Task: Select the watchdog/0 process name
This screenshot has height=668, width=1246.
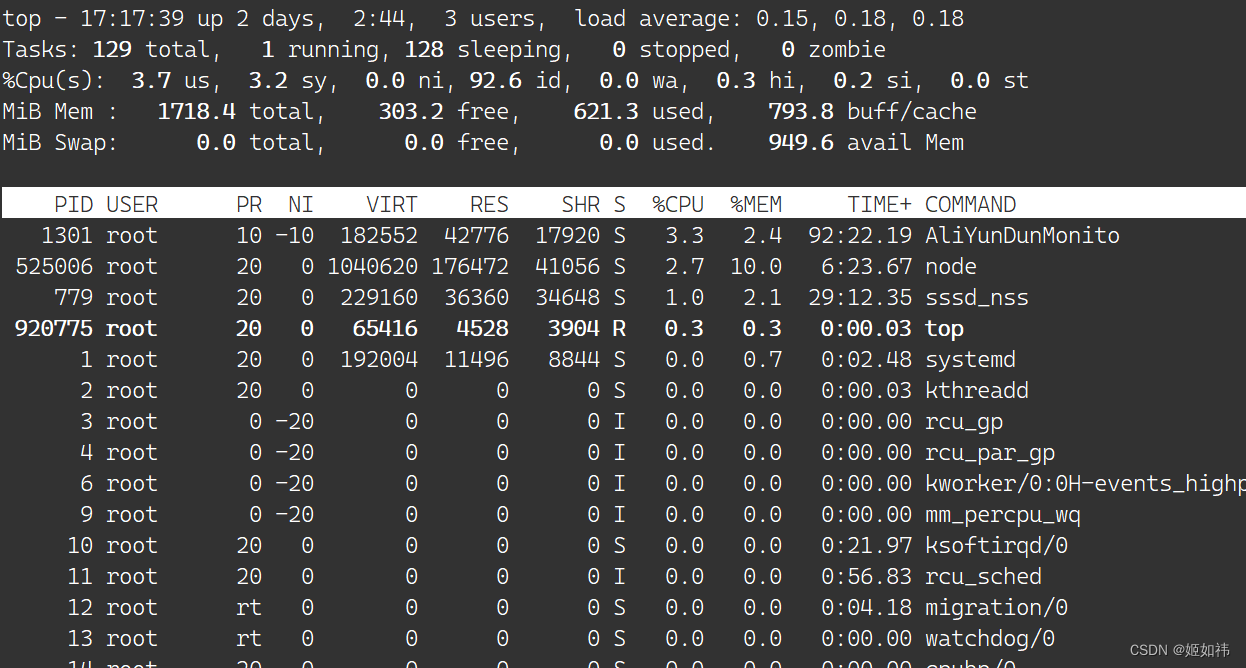Action: point(990,639)
